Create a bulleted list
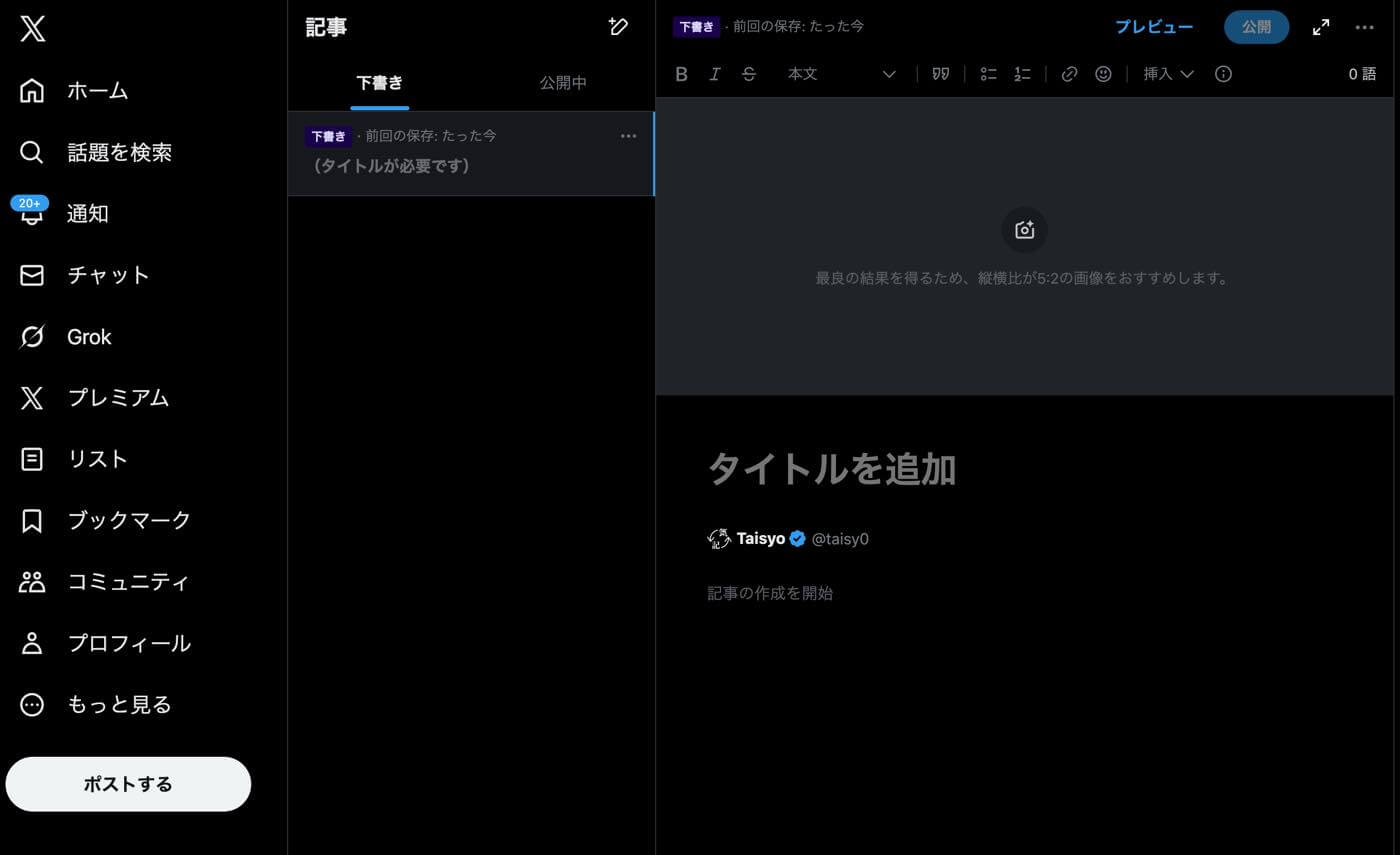The height and width of the screenshot is (855, 1400). (988, 73)
